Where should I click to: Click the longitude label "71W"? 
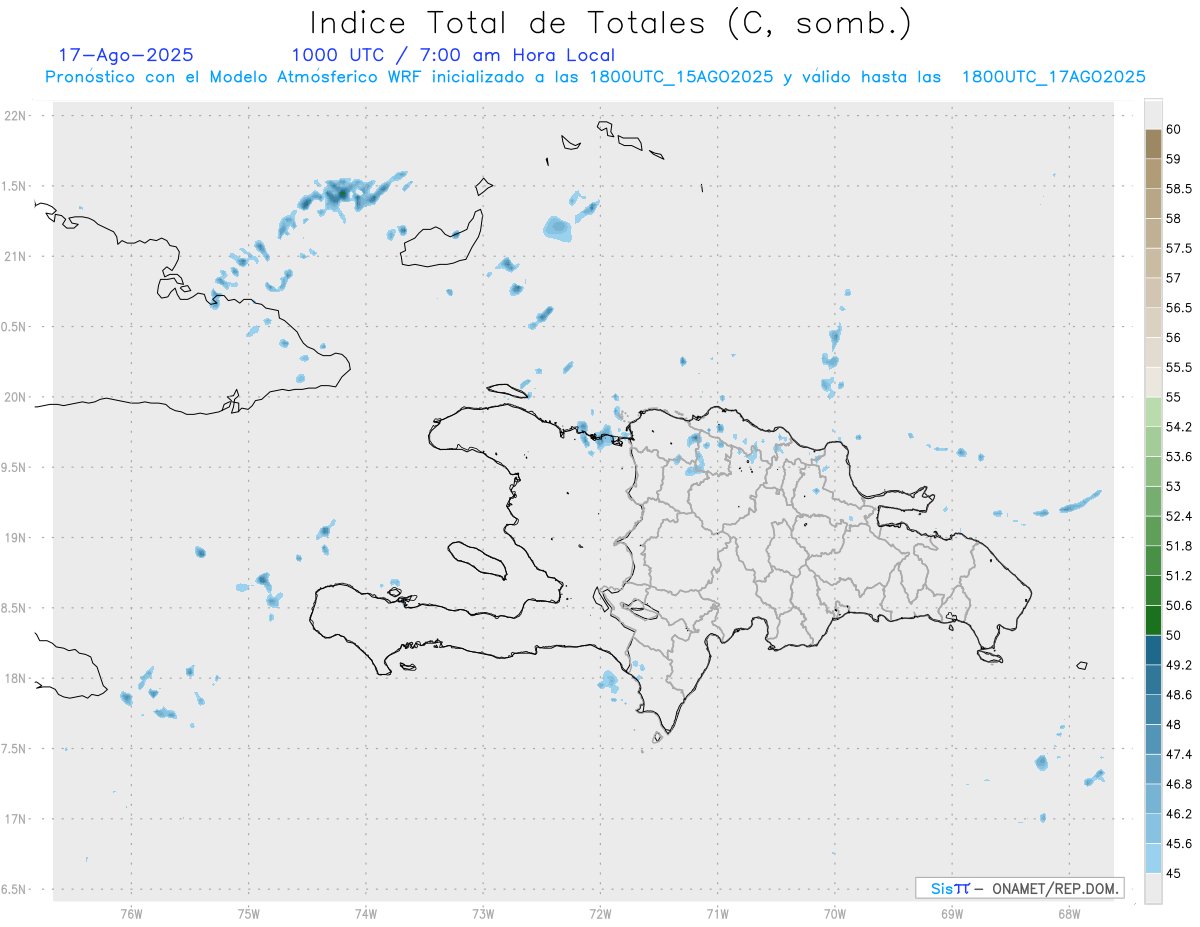pyautogui.click(x=717, y=914)
